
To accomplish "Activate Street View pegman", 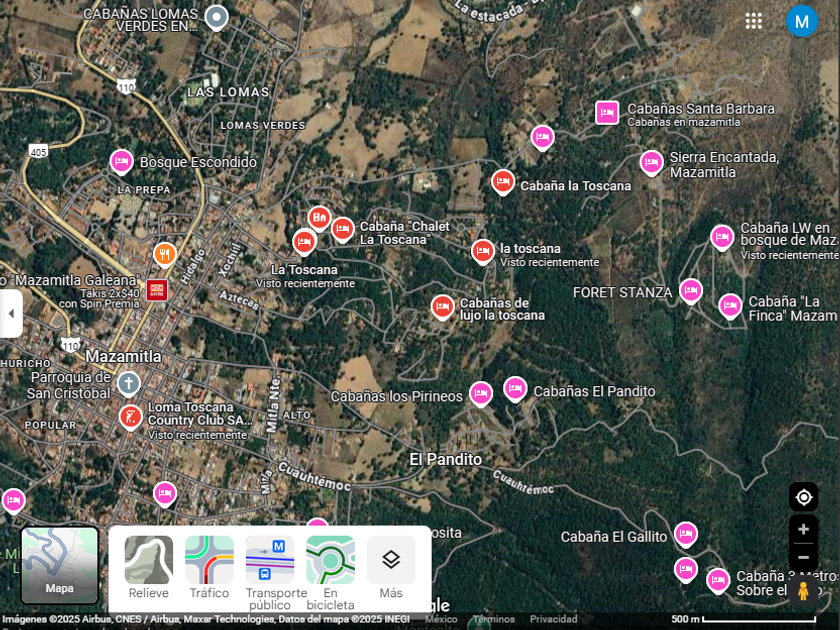I will (x=802, y=591).
